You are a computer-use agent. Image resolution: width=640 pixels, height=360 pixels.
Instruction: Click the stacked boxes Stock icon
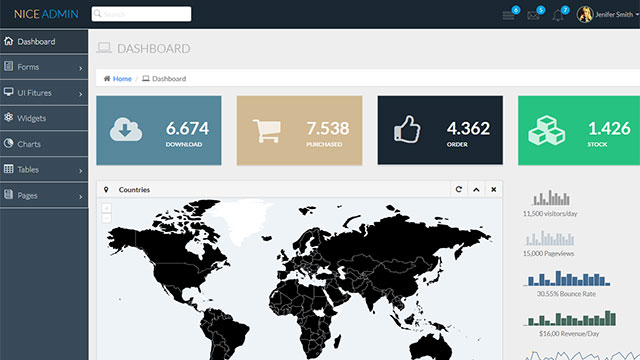click(x=547, y=130)
